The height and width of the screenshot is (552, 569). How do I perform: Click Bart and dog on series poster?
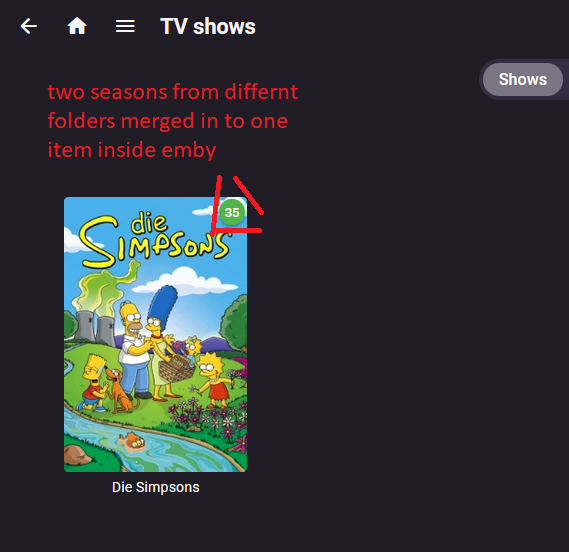point(103,385)
